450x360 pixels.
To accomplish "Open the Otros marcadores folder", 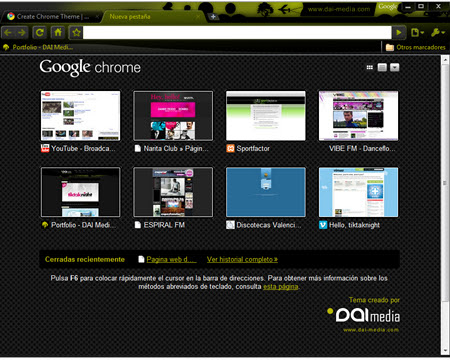I will (415, 47).
